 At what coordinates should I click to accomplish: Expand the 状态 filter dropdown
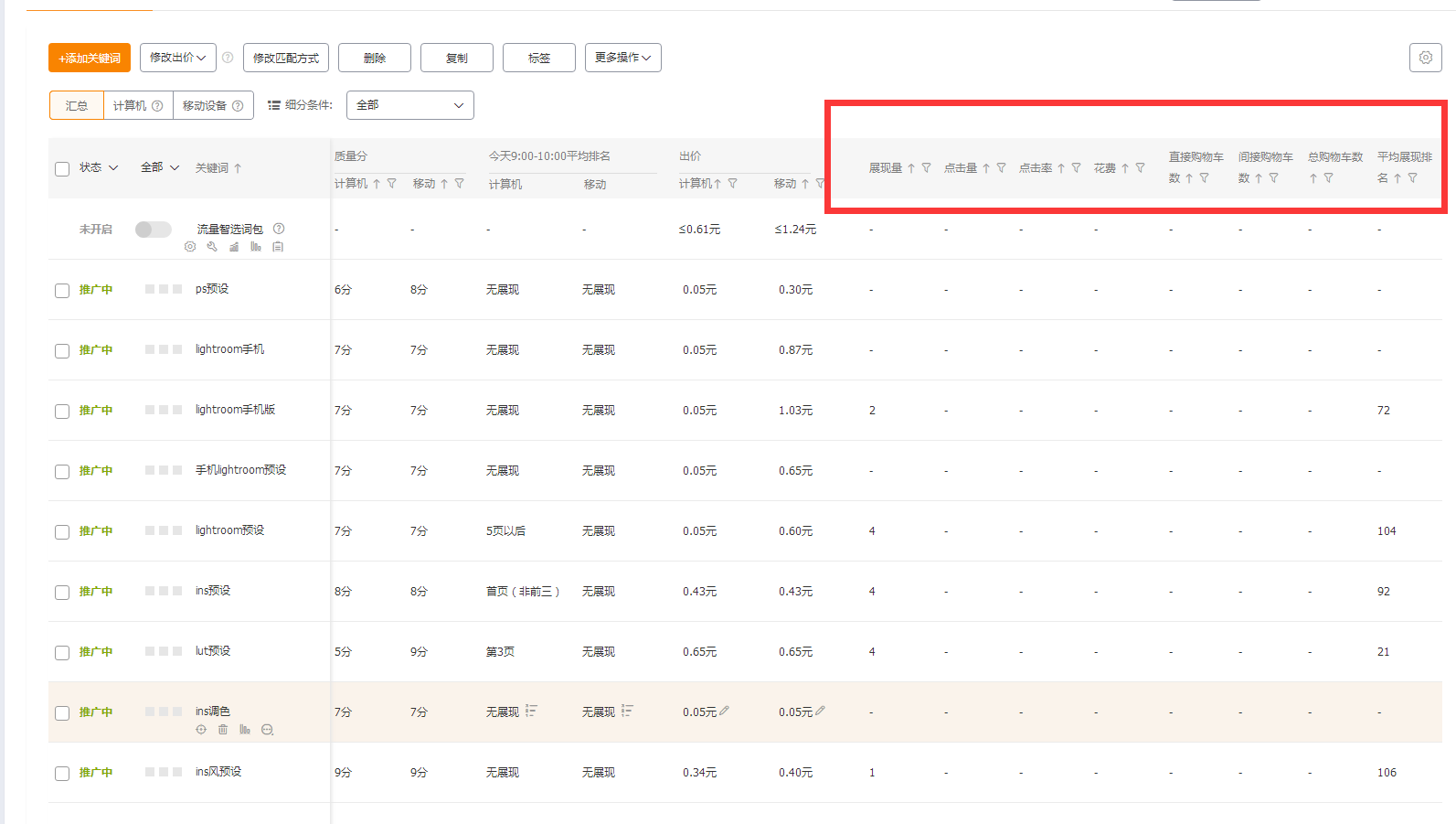click(x=99, y=168)
